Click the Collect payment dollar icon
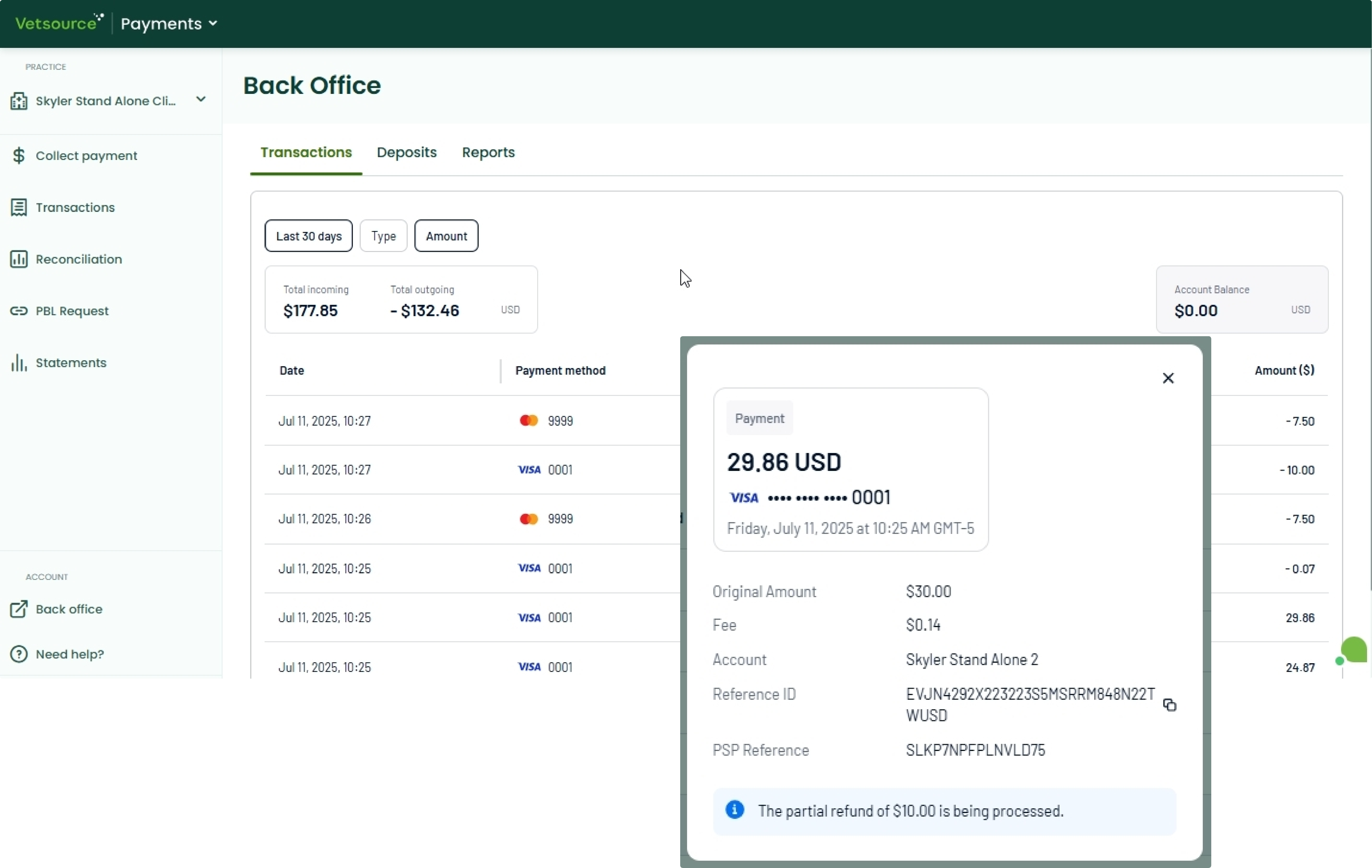This screenshot has height=868, width=1372. pyautogui.click(x=19, y=155)
